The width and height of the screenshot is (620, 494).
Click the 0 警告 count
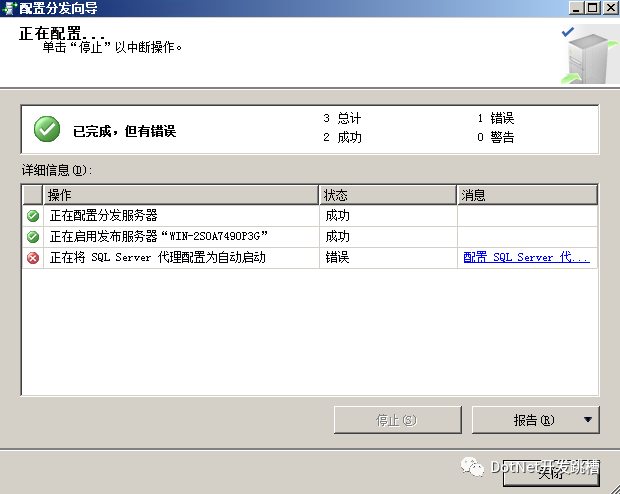point(495,137)
